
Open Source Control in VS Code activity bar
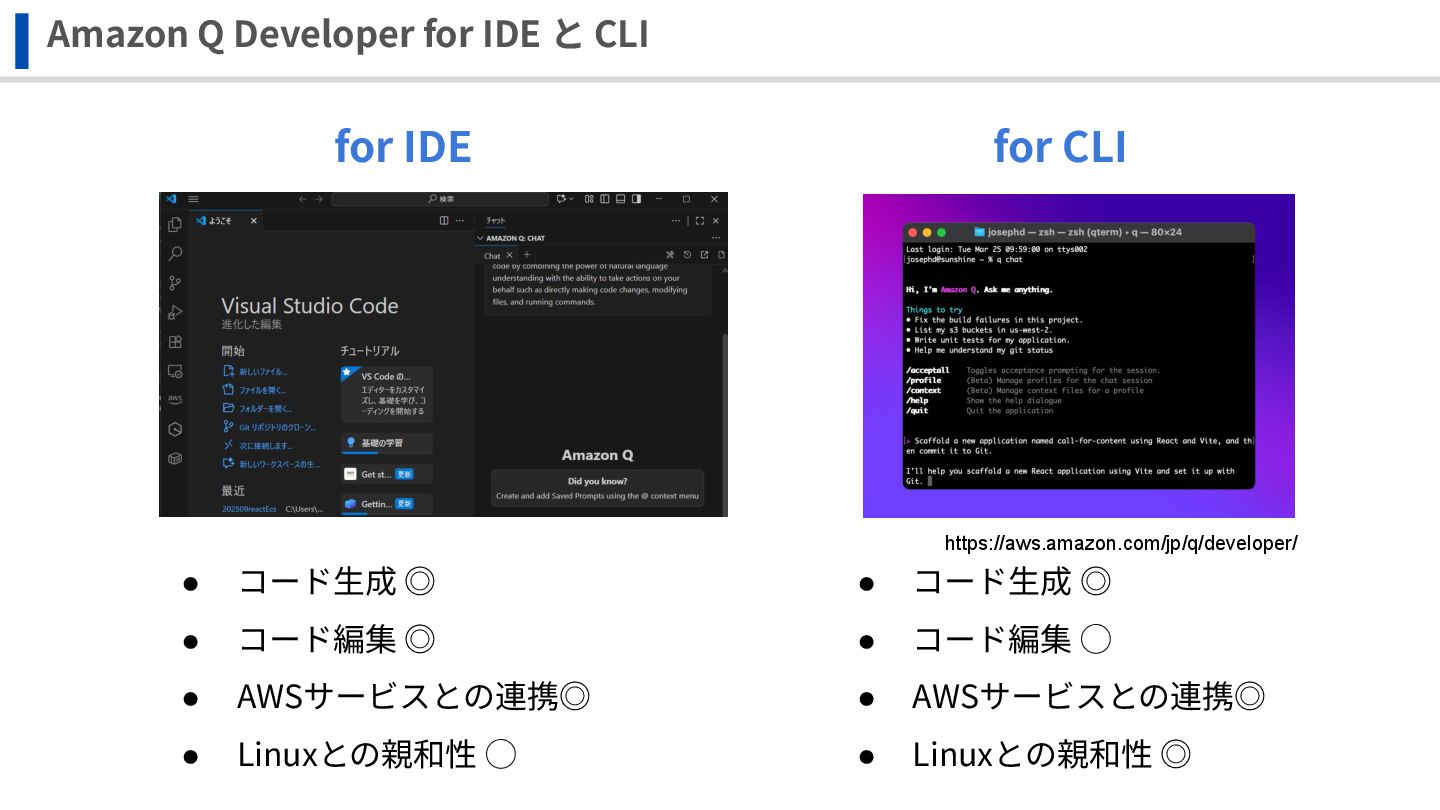175,283
